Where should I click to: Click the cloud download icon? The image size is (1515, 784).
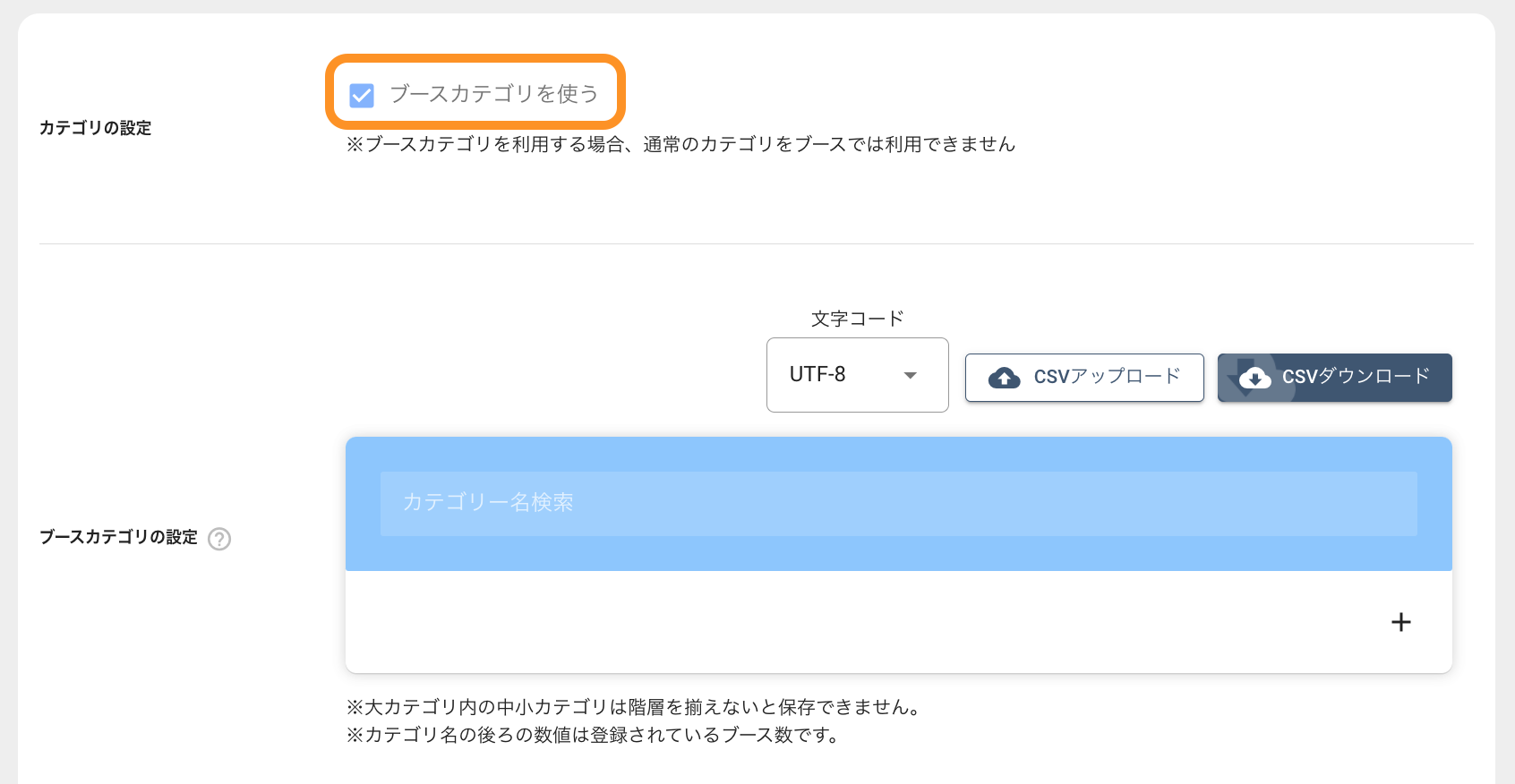(1254, 378)
